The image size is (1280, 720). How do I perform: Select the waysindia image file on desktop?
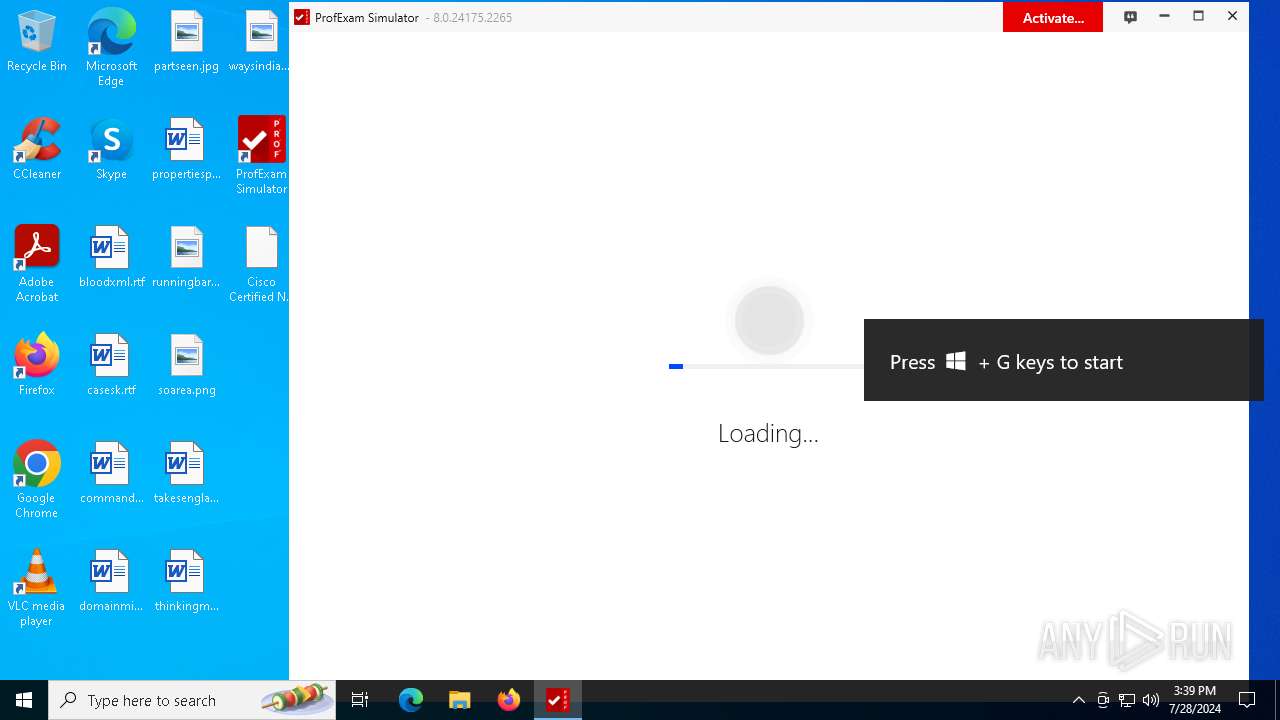tap(259, 42)
